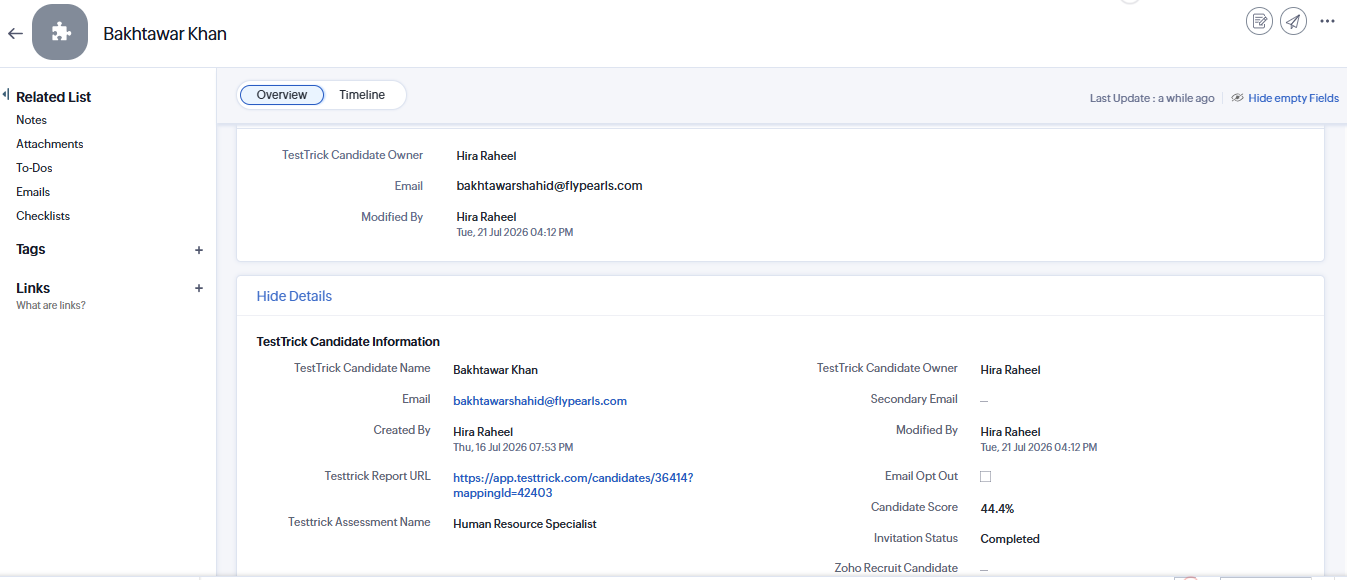Click the puzzle-piece module avatar icon
1347x580 pixels.
tap(60, 32)
